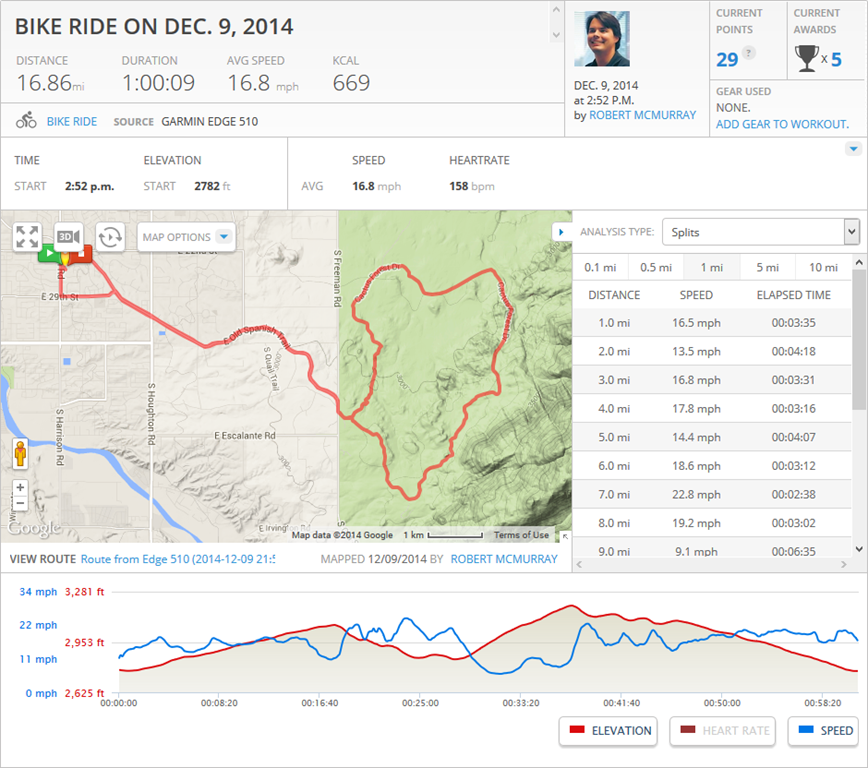
Task: Click the green start marker on map
Action: (x=48, y=254)
